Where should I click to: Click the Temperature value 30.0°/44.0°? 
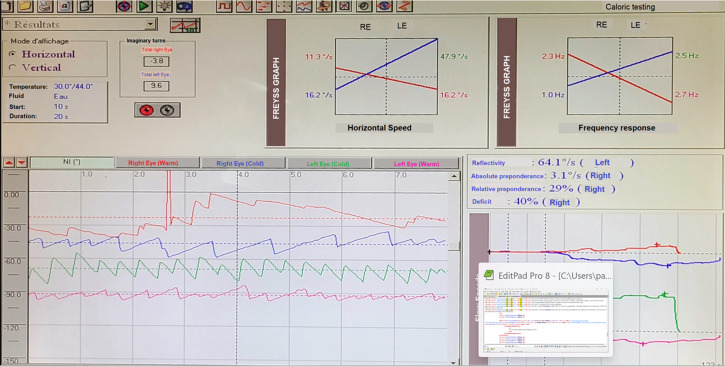click(x=73, y=86)
